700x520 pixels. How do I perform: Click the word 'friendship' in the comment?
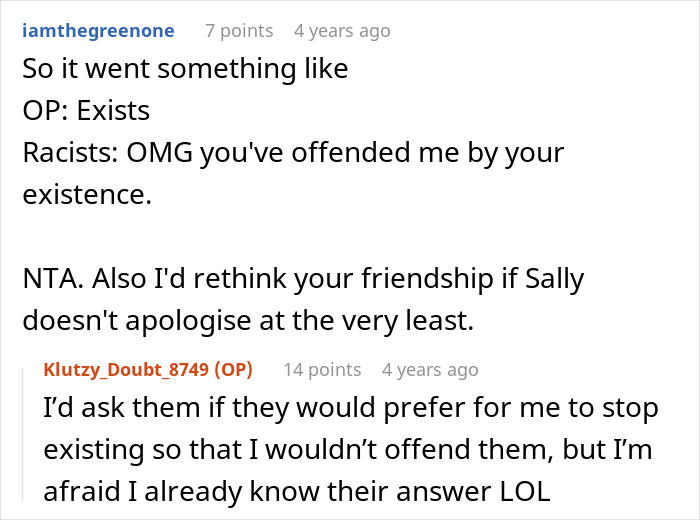427,279
